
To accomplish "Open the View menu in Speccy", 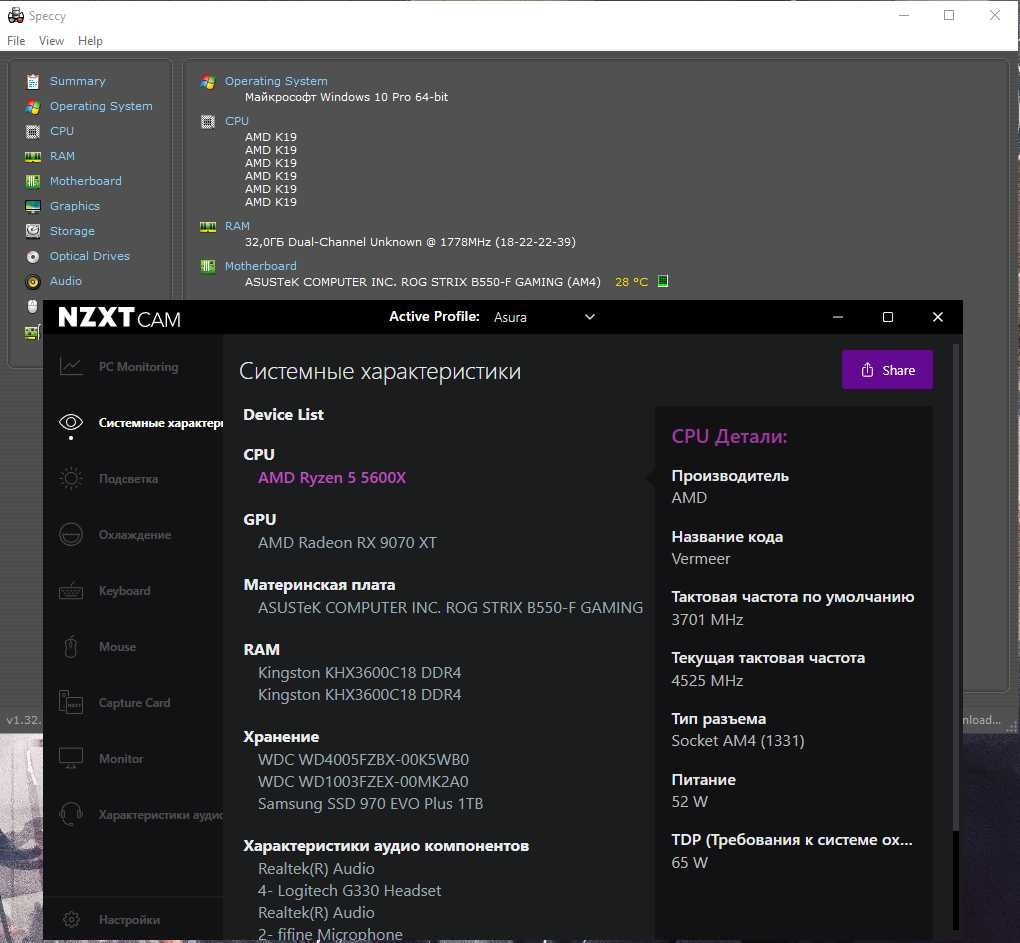I will [51, 41].
